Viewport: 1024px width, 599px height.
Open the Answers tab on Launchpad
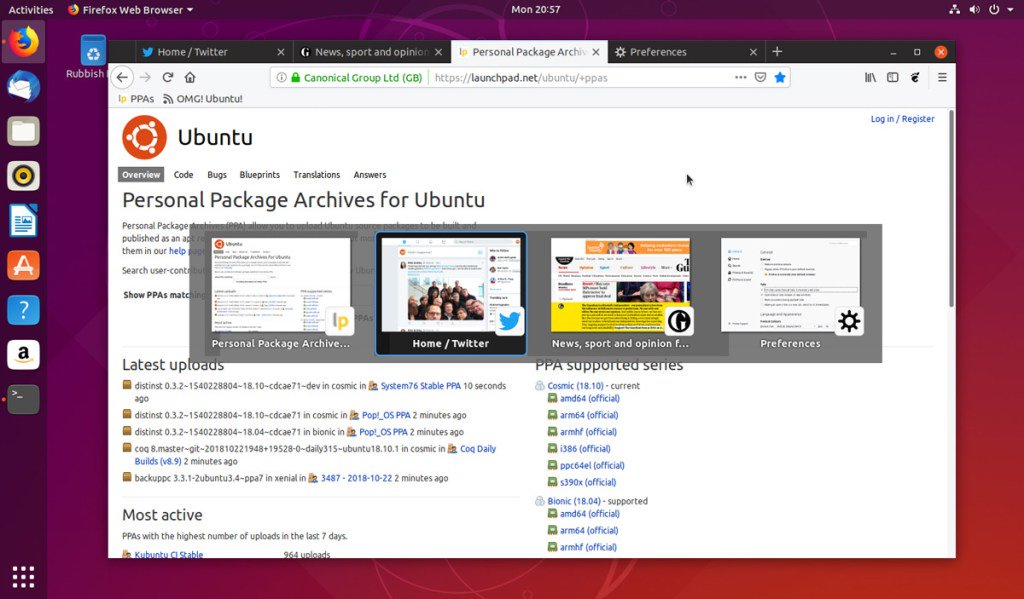[x=370, y=174]
